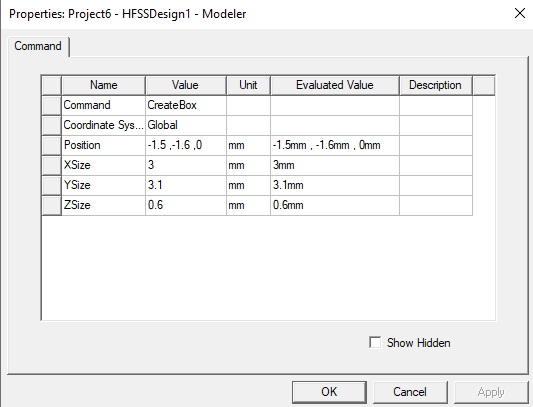This screenshot has height=407, width=533.
Task: Click the CreateBox command value cell
Action: 186,105
